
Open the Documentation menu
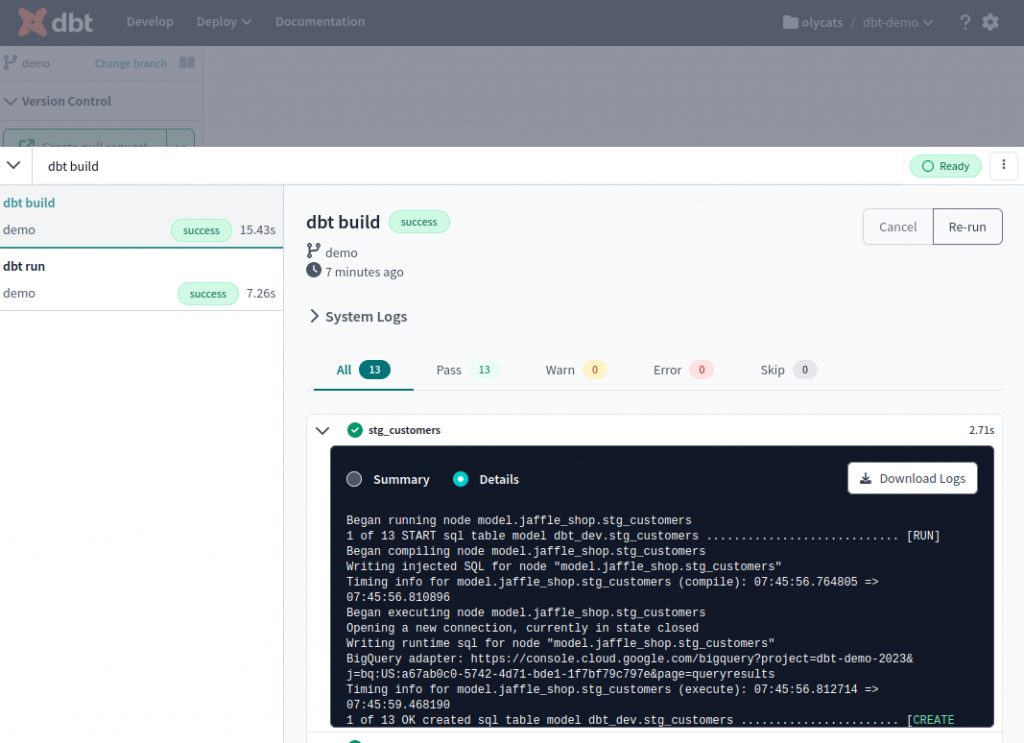click(320, 22)
